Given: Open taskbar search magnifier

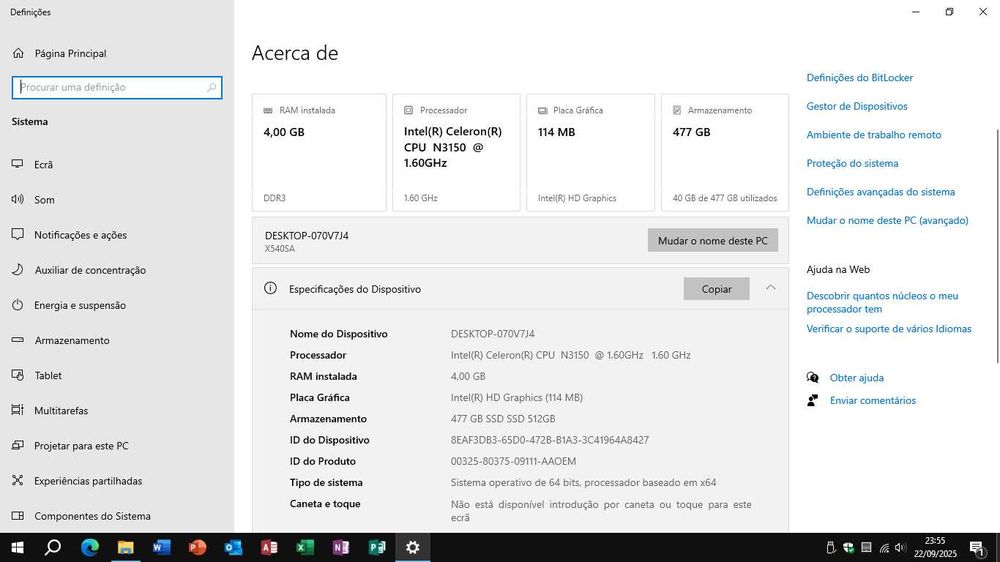Looking at the screenshot, I should pos(54,547).
